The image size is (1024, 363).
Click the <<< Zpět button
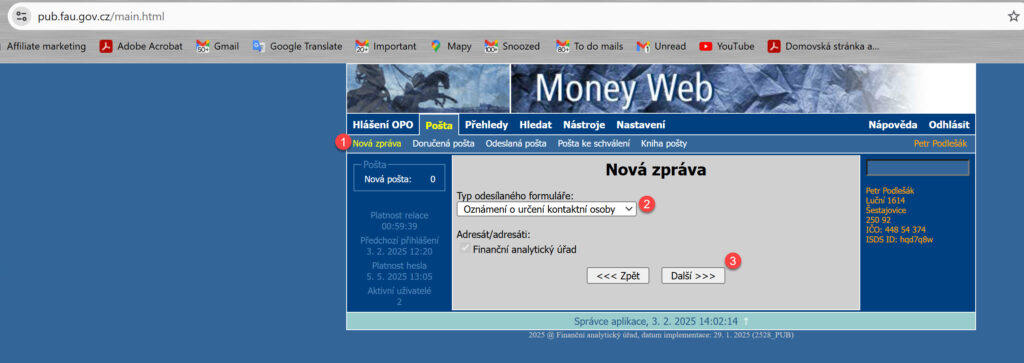(x=618, y=276)
